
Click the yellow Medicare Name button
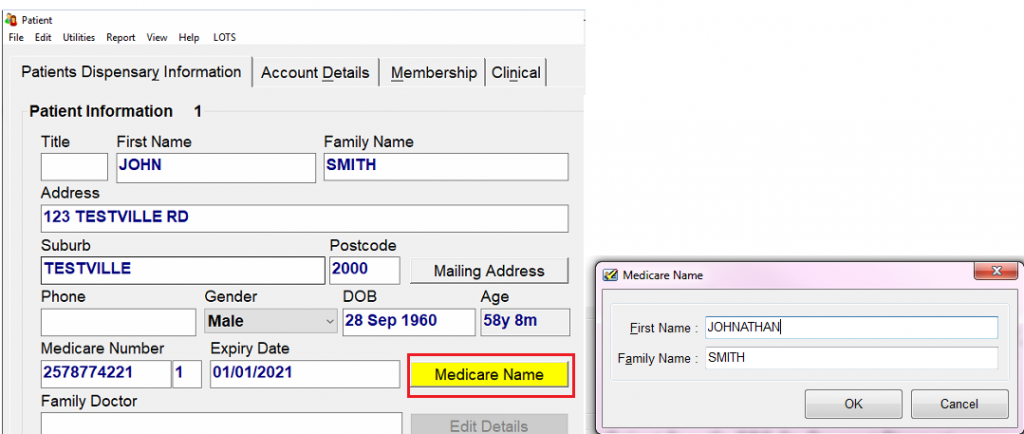pyautogui.click(x=489, y=375)
